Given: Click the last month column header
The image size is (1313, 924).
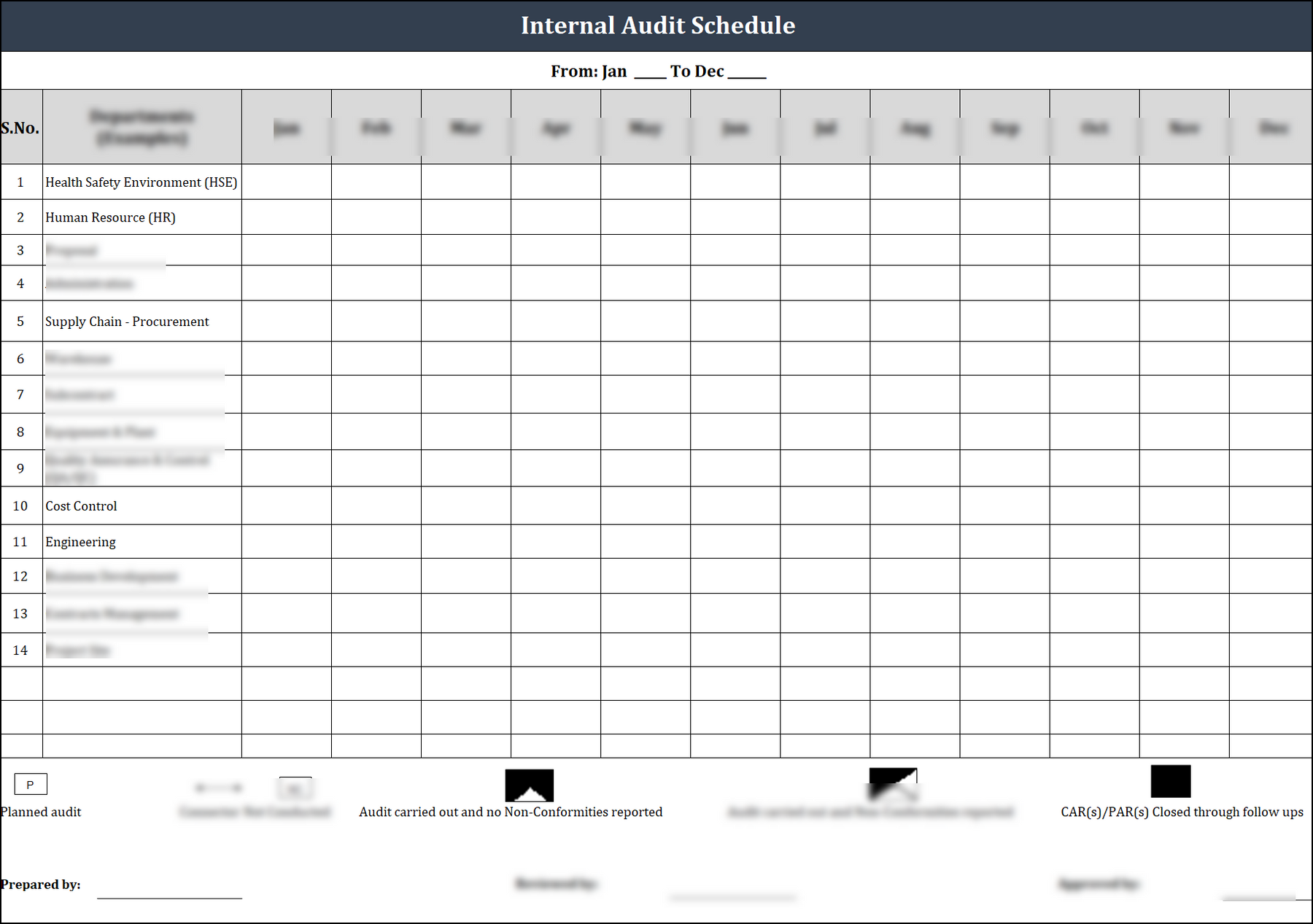Looking at the screenshot, I should point(1271,128).
